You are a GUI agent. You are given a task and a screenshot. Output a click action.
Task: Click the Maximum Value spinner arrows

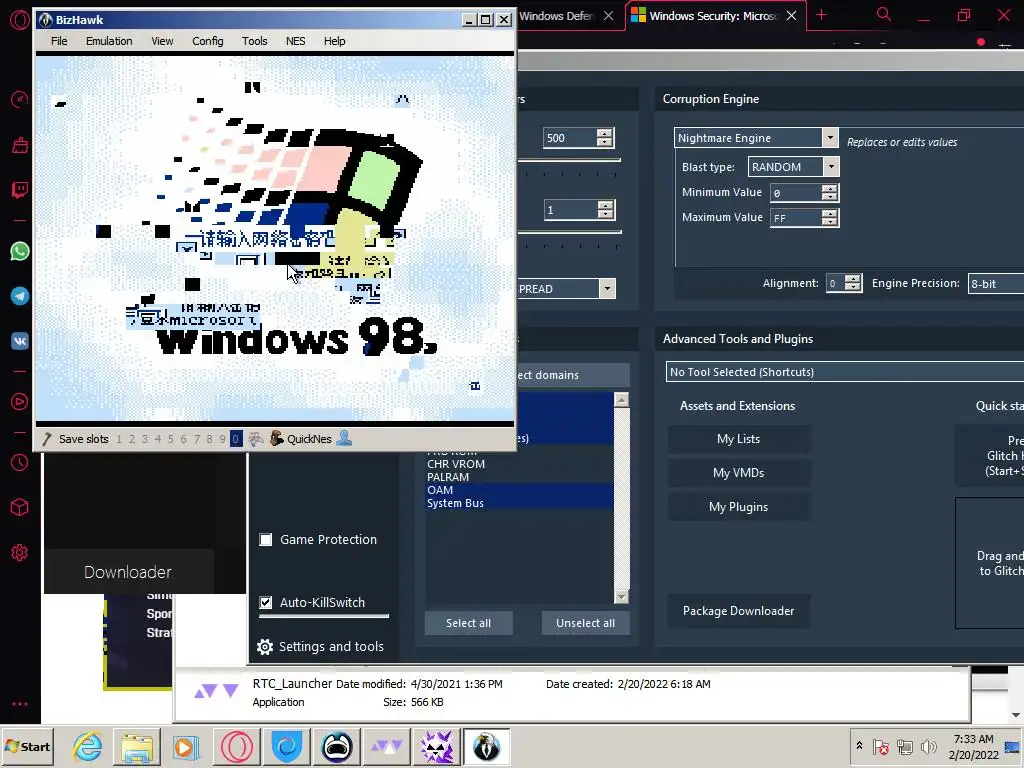(x=829, y=217)
